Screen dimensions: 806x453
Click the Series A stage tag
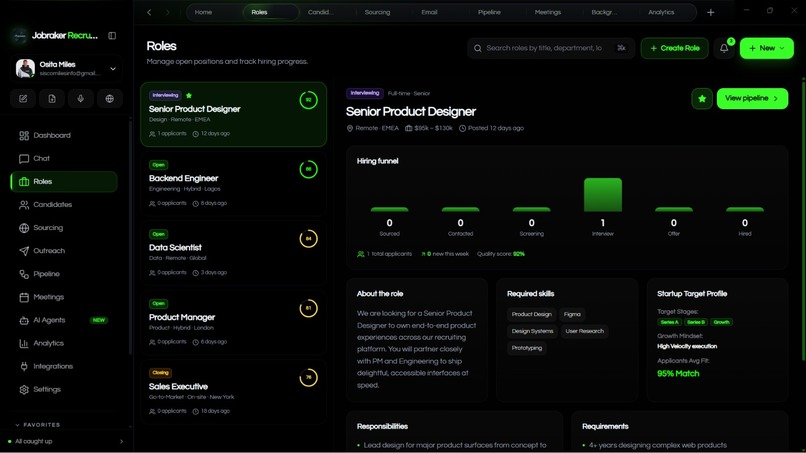[669, 322]
